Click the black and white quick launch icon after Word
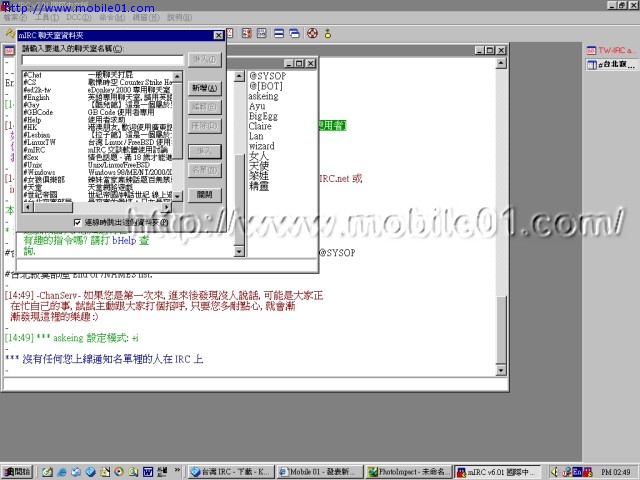The image size is (640, 480). pos(162,472)
